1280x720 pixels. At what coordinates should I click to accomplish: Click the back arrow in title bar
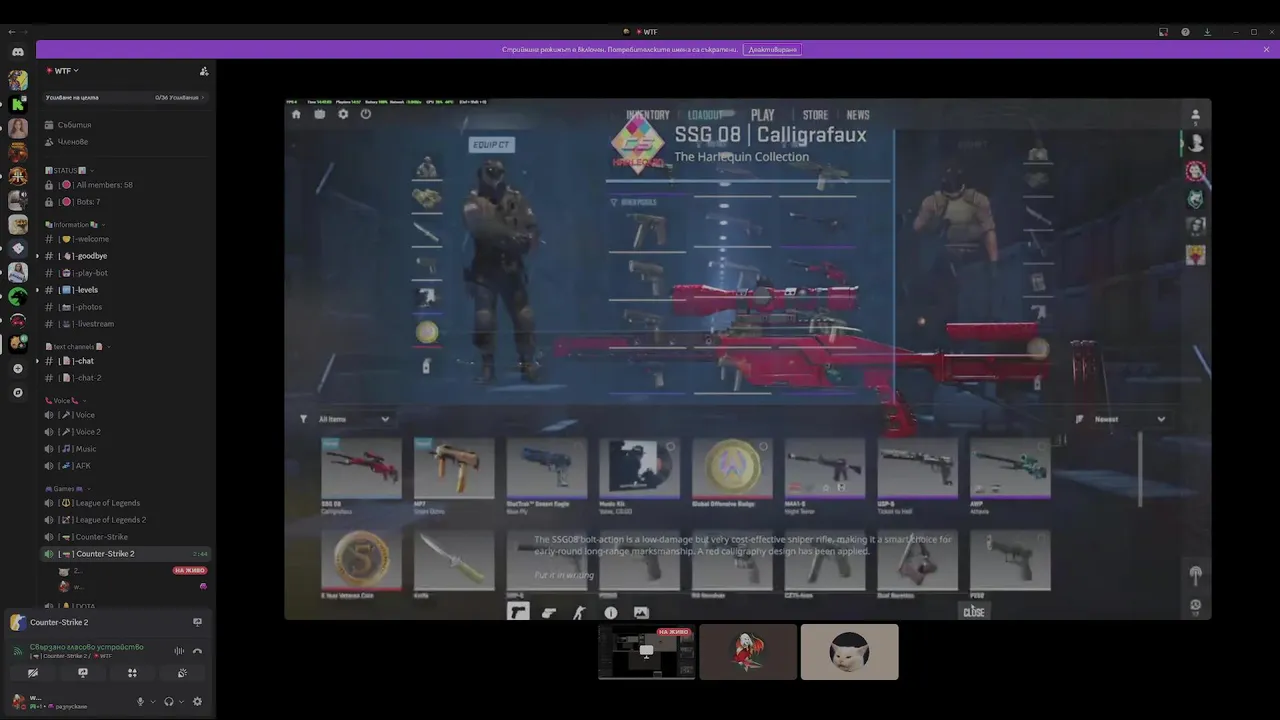tap(12, 32)
